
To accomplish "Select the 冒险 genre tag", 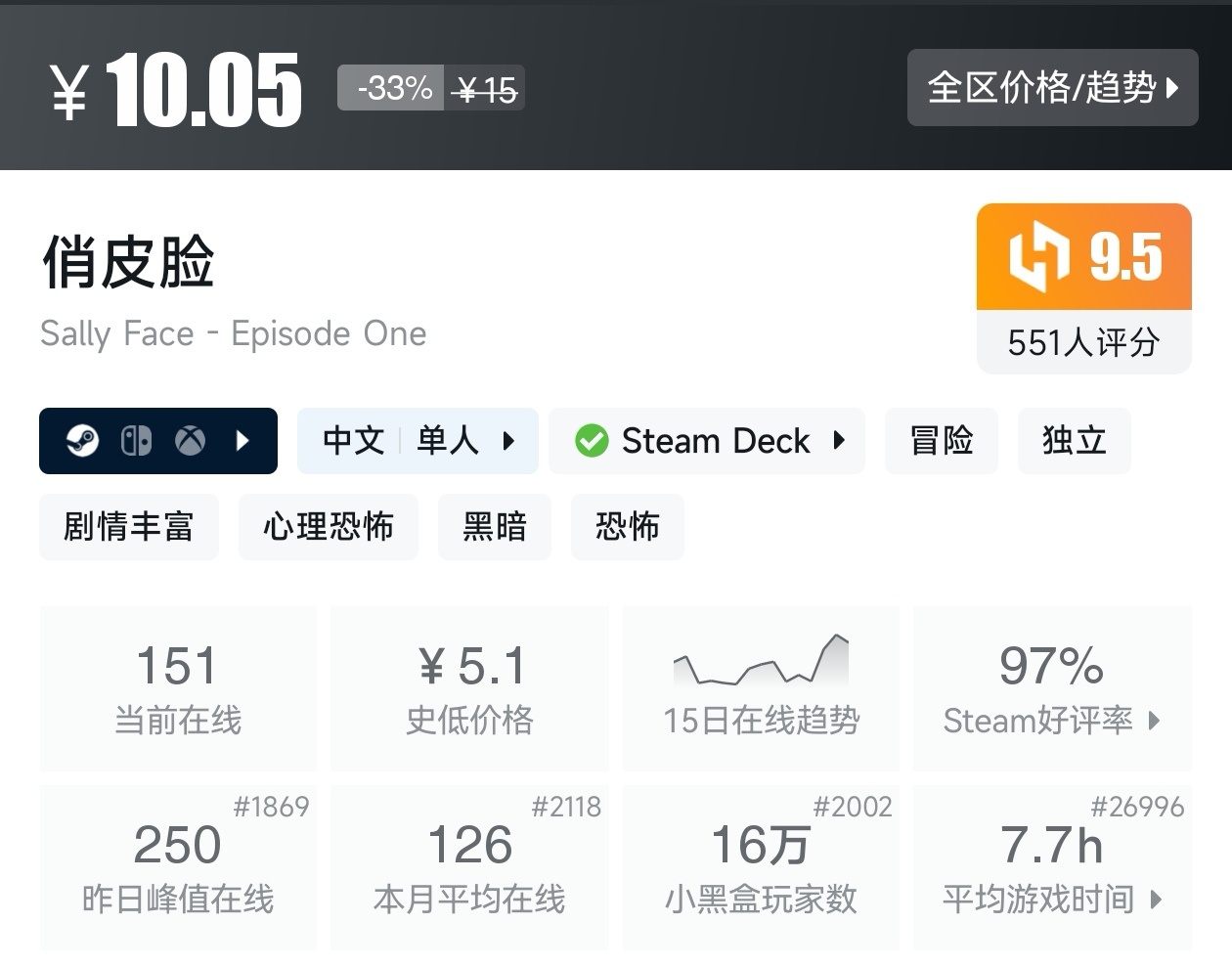I will tap(941, 441).
